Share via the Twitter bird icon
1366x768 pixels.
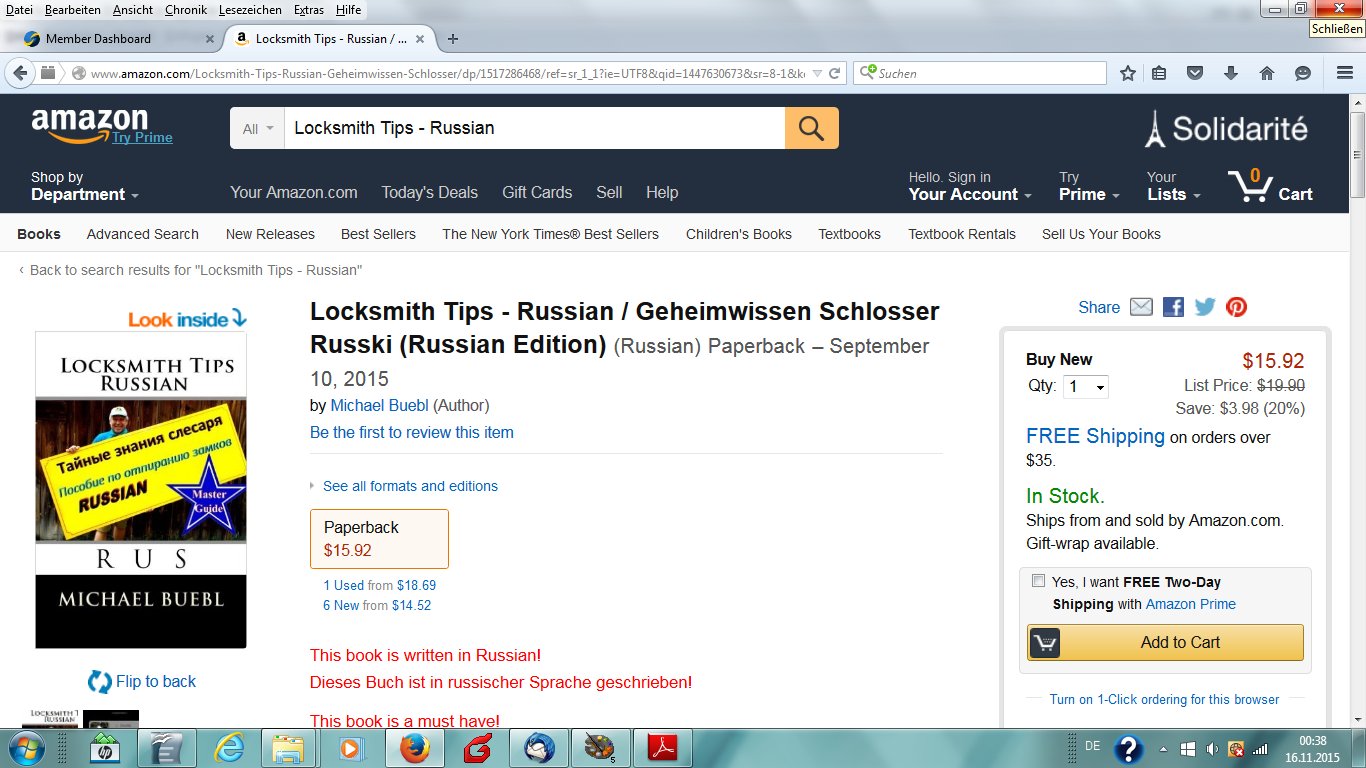(1205, 307)
